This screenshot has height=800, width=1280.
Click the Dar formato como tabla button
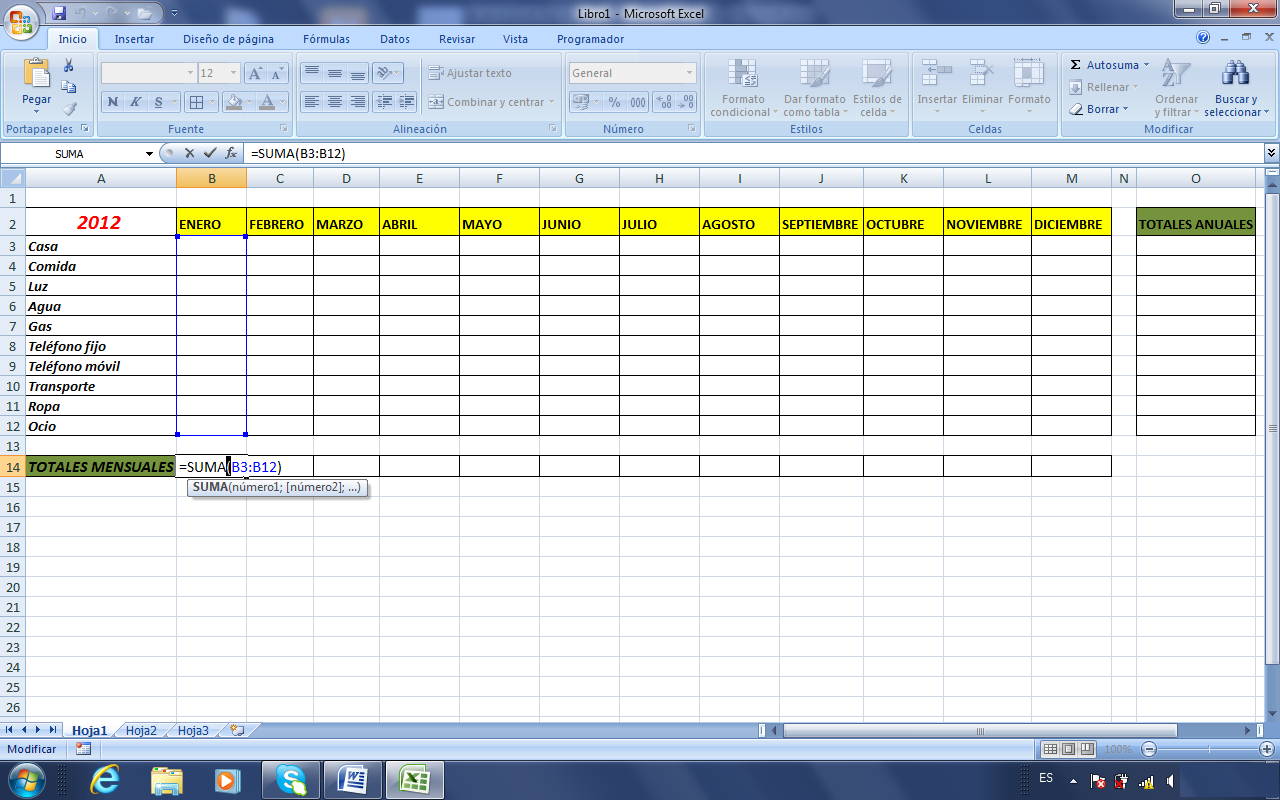(x=815, y=90)
